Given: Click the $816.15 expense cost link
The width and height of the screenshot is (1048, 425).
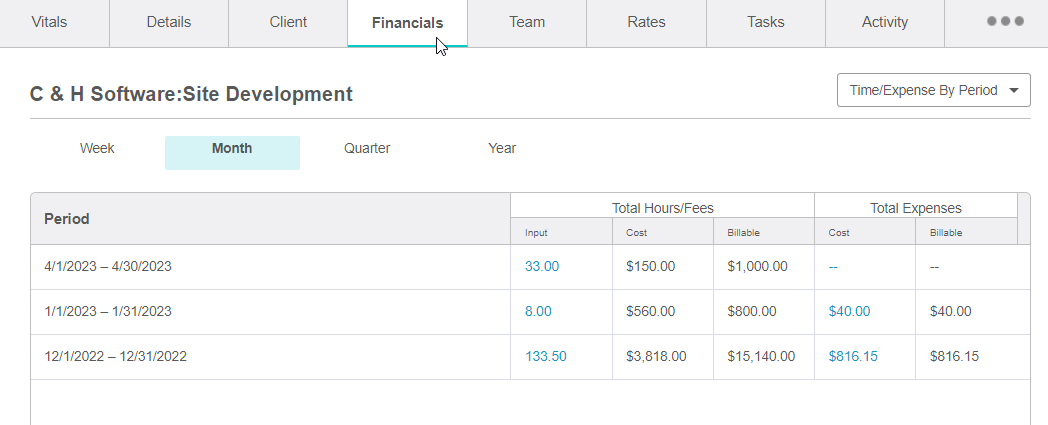Looking at the screenshot, I should click(853, 357).
